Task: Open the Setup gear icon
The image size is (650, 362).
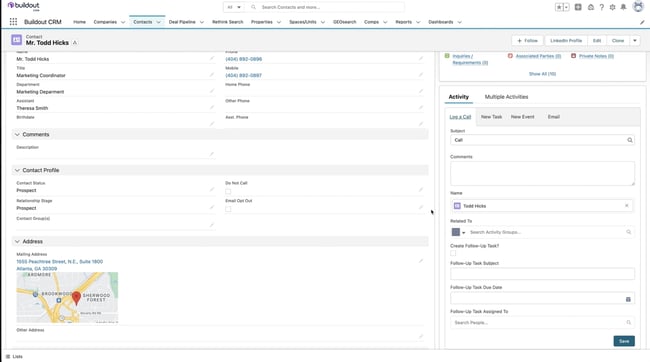Action: pos(612,7)
